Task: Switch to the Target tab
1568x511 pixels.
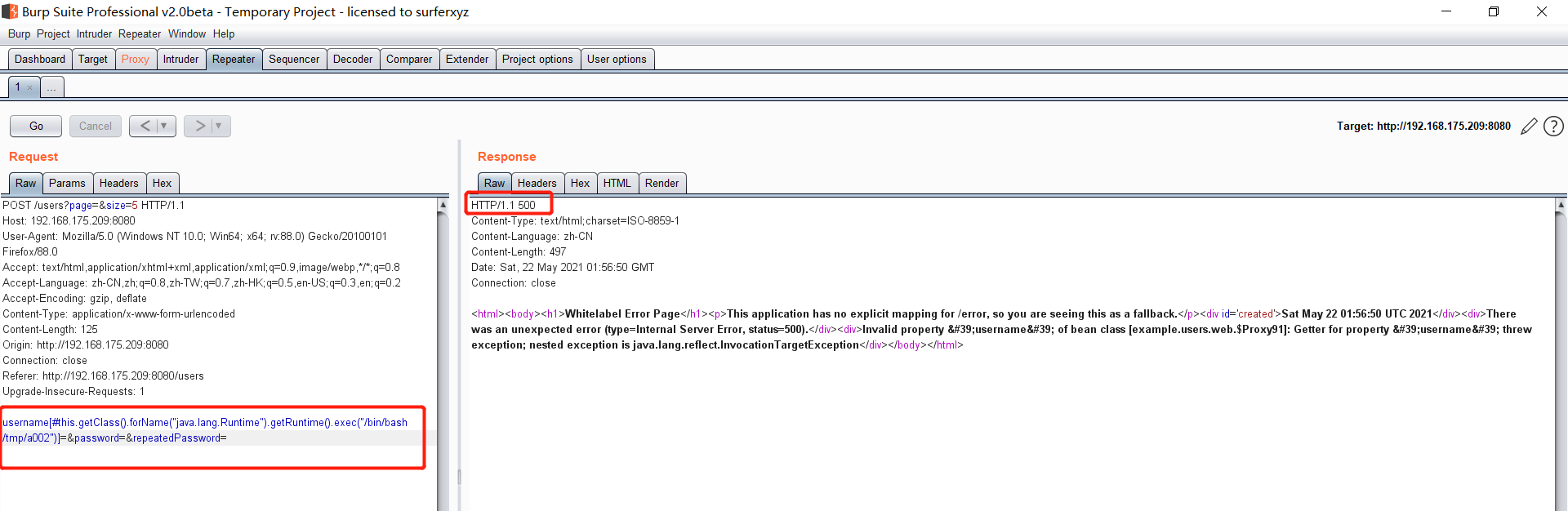Action: point(93,59)
